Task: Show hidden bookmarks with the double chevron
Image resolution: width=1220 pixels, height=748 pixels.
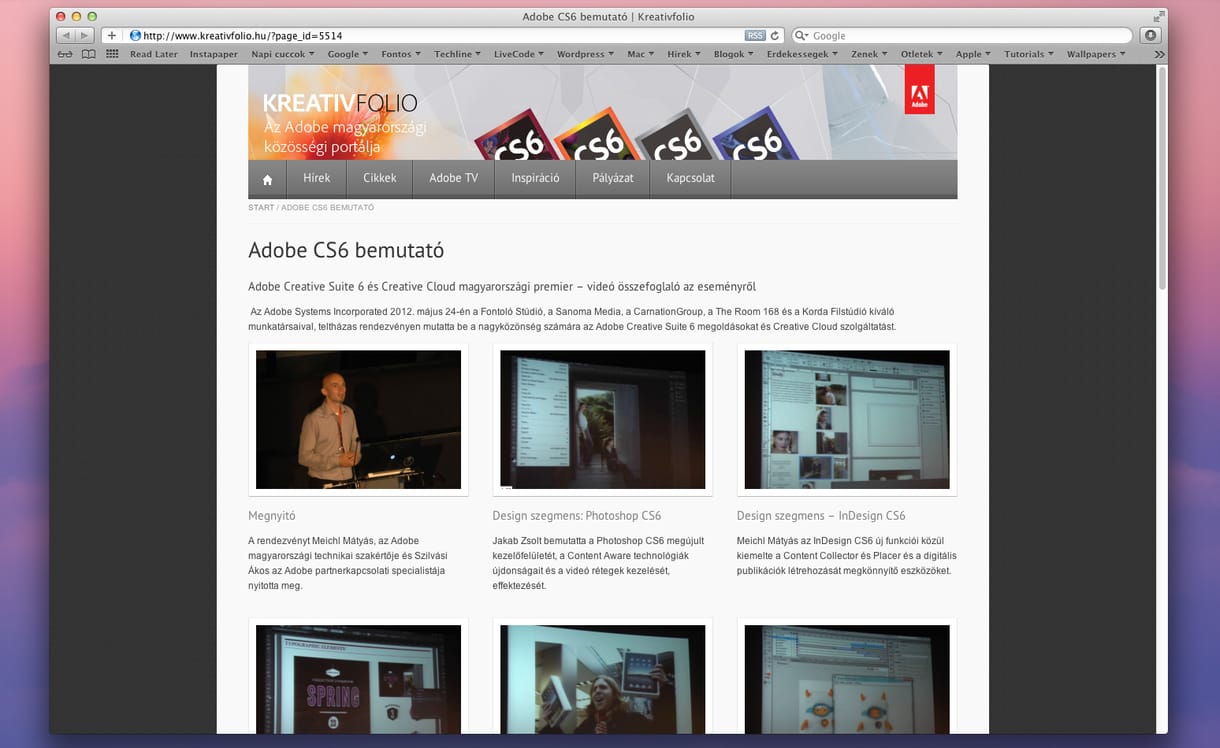Action: (1159, 54)
